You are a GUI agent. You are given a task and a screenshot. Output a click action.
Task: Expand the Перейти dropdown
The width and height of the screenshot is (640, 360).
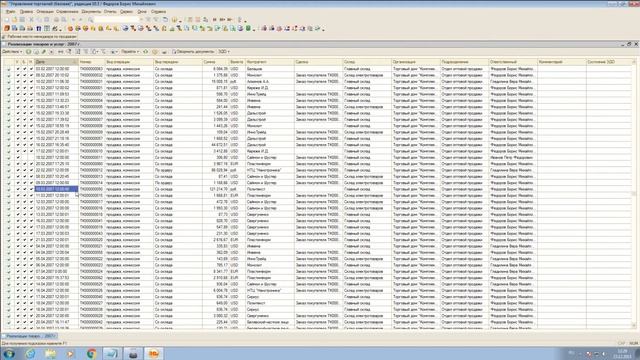pos(130,52)
